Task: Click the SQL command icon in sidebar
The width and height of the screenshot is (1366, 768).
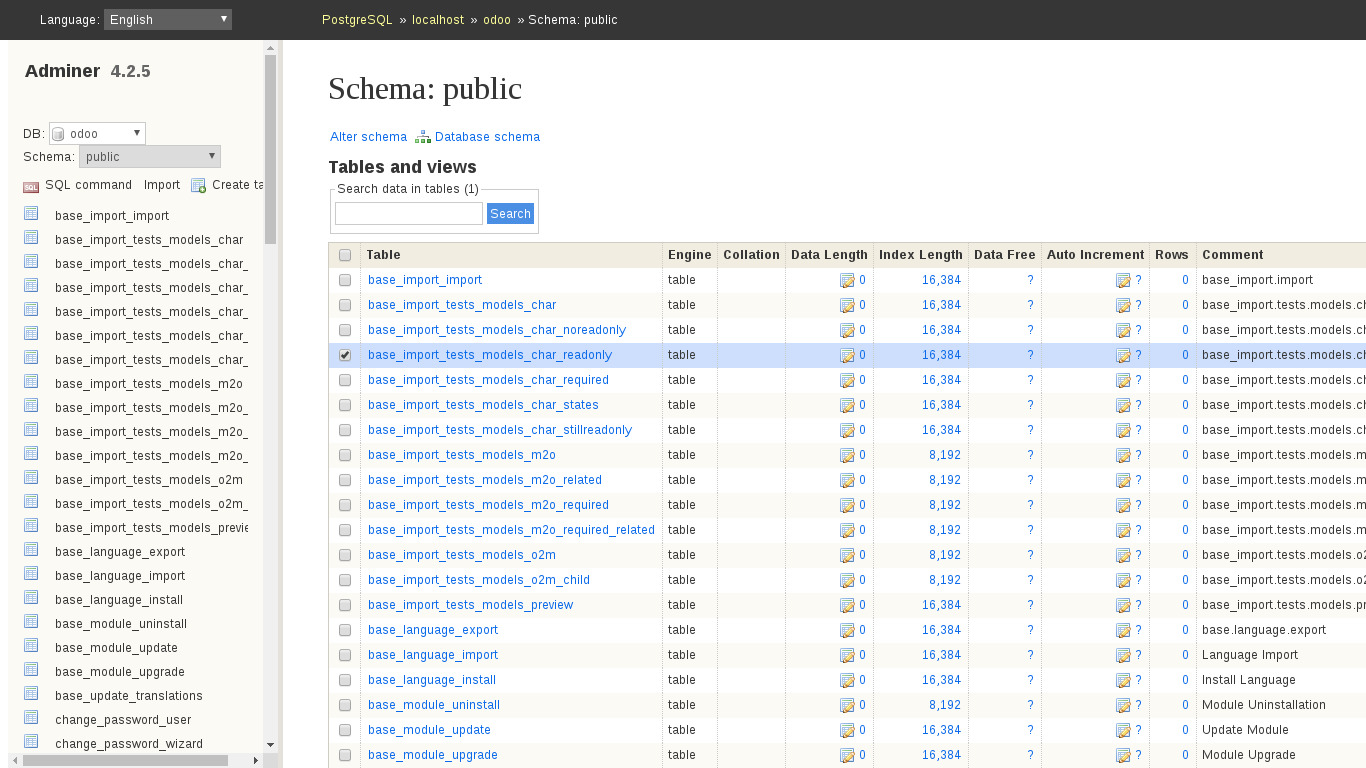Action: point(31,186)
